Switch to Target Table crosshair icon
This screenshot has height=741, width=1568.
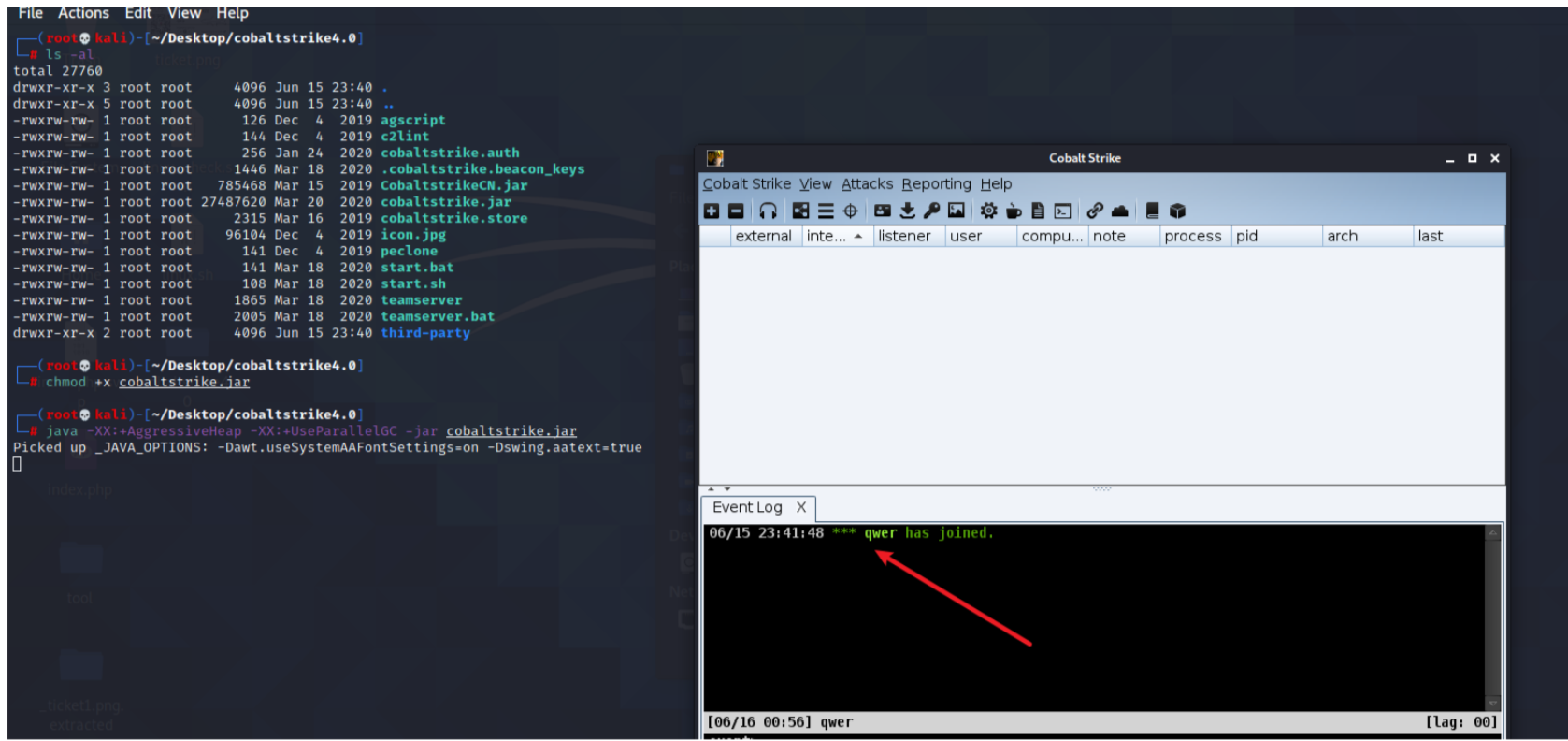[851, 211]
